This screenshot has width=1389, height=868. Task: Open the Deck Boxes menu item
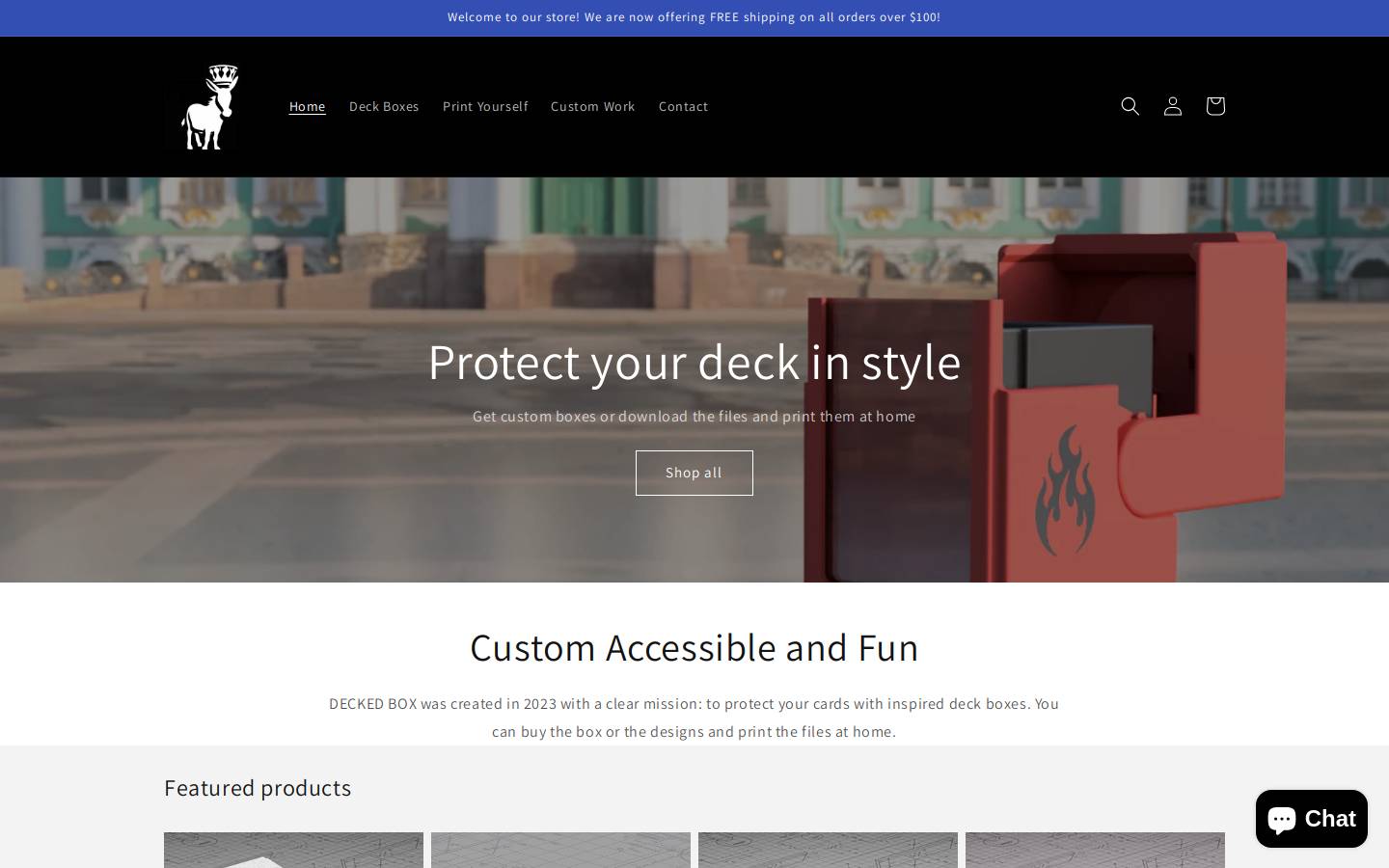384,106
